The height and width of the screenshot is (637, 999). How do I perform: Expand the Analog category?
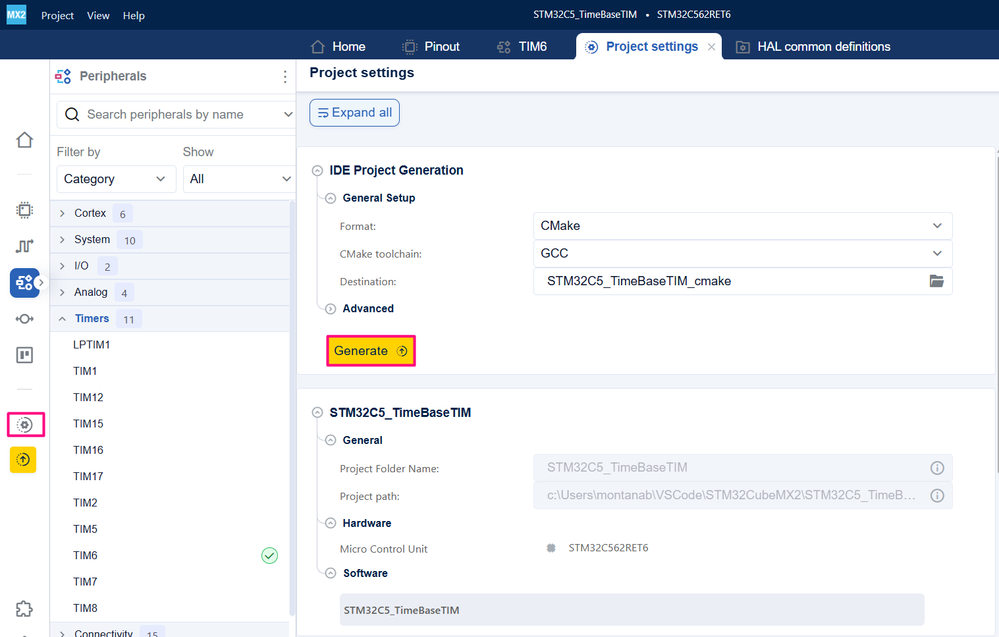point(62,292)
